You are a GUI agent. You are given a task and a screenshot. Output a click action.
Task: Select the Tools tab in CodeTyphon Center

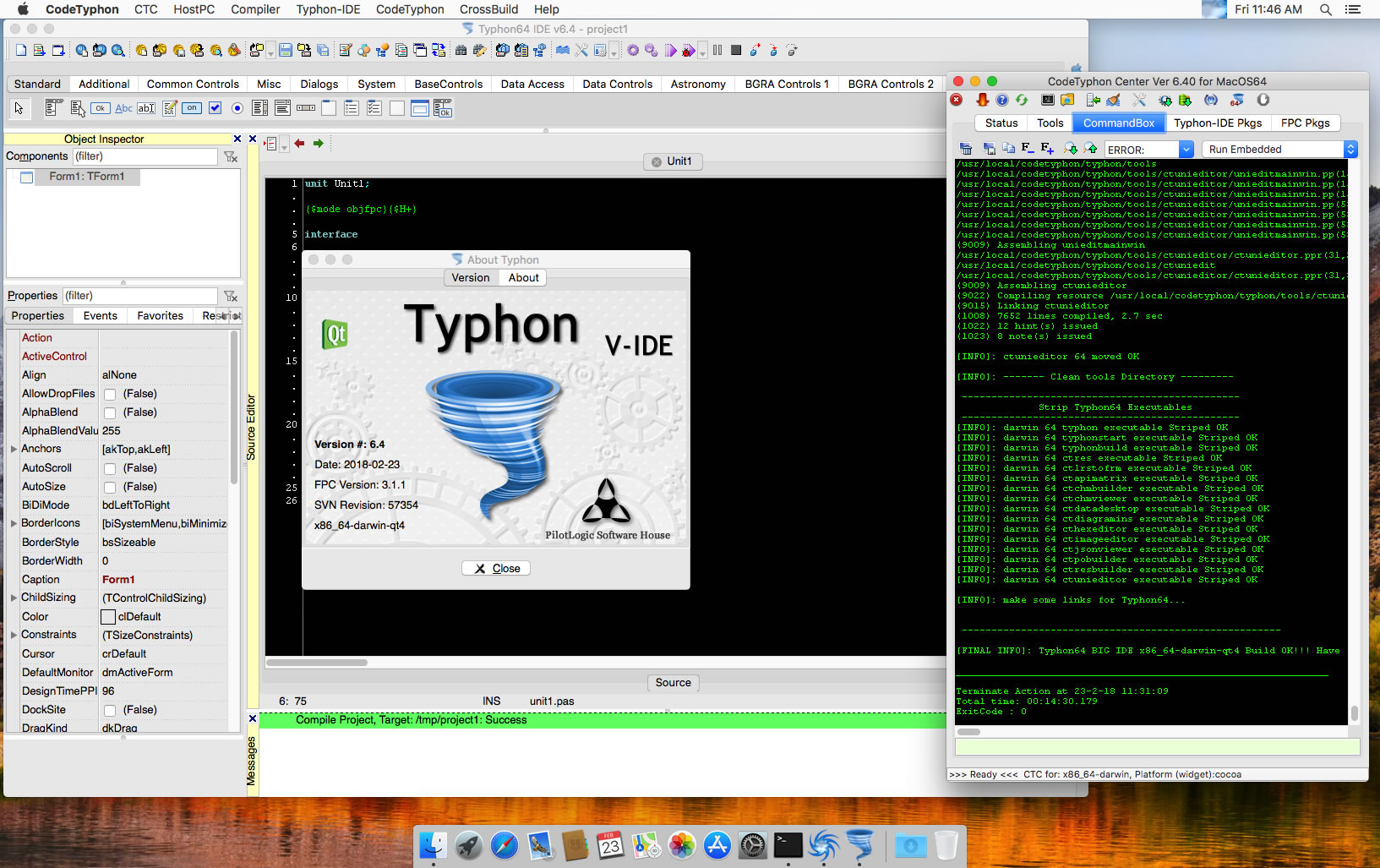click(x=1050, y=123)
